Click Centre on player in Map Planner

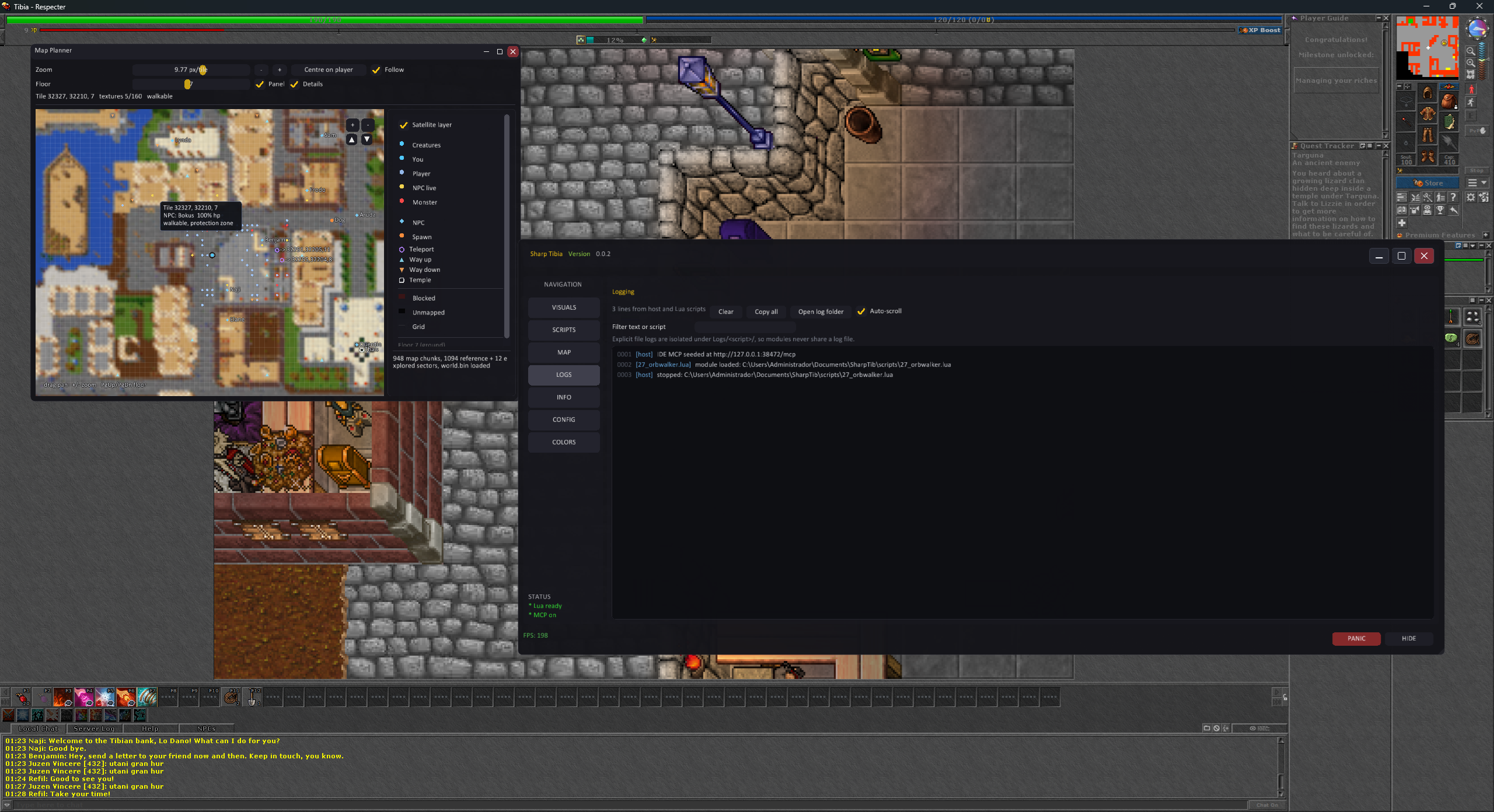(x=329, y=70)
